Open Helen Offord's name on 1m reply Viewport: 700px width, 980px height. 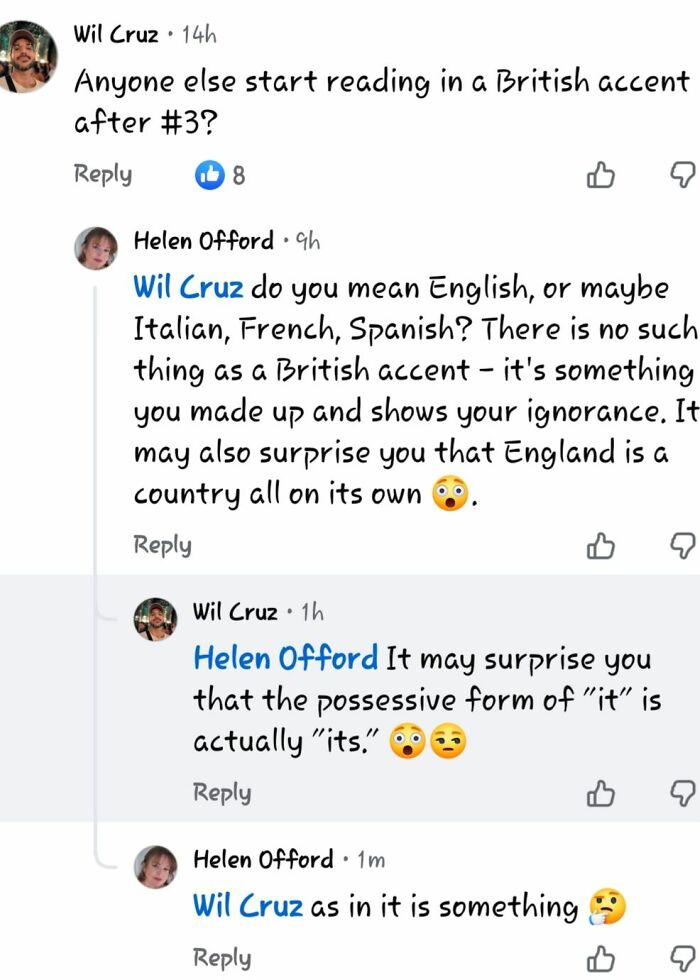262,859
